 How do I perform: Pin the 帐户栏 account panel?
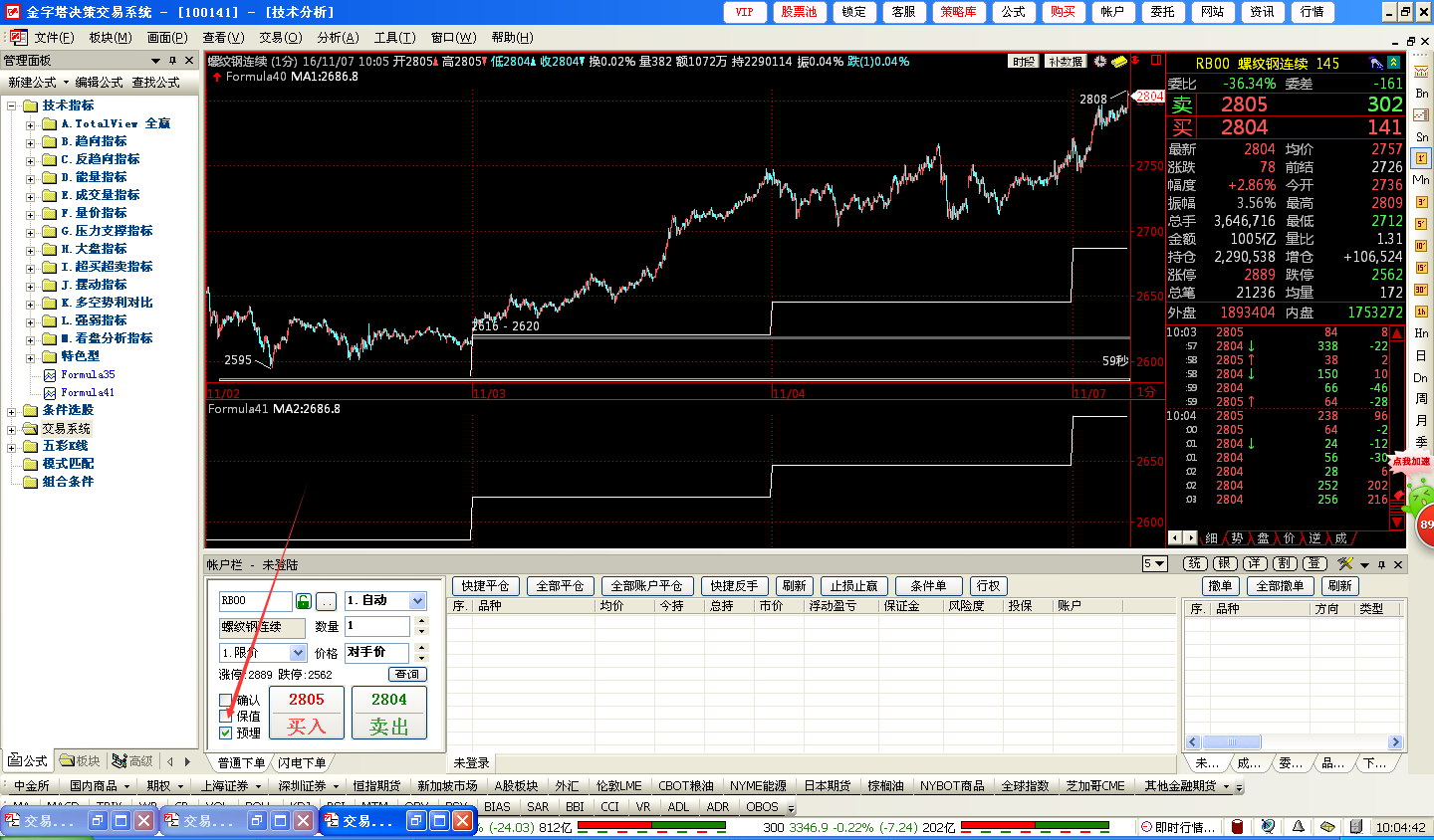click(1381, 564)
